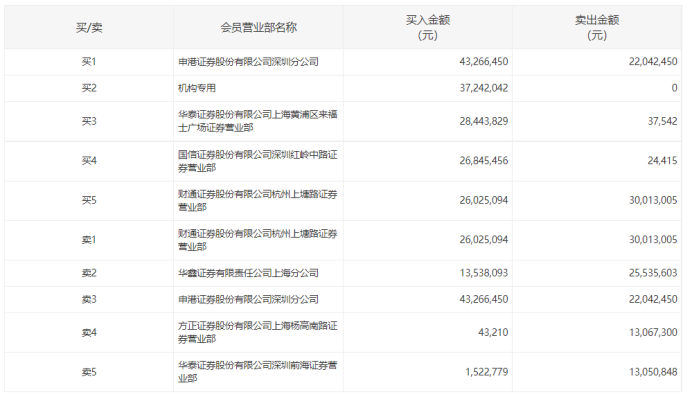
Task: Open 申港证券深圳分公司 in 卖3 row
Action: pyautogui.click(x=248, y=299)
